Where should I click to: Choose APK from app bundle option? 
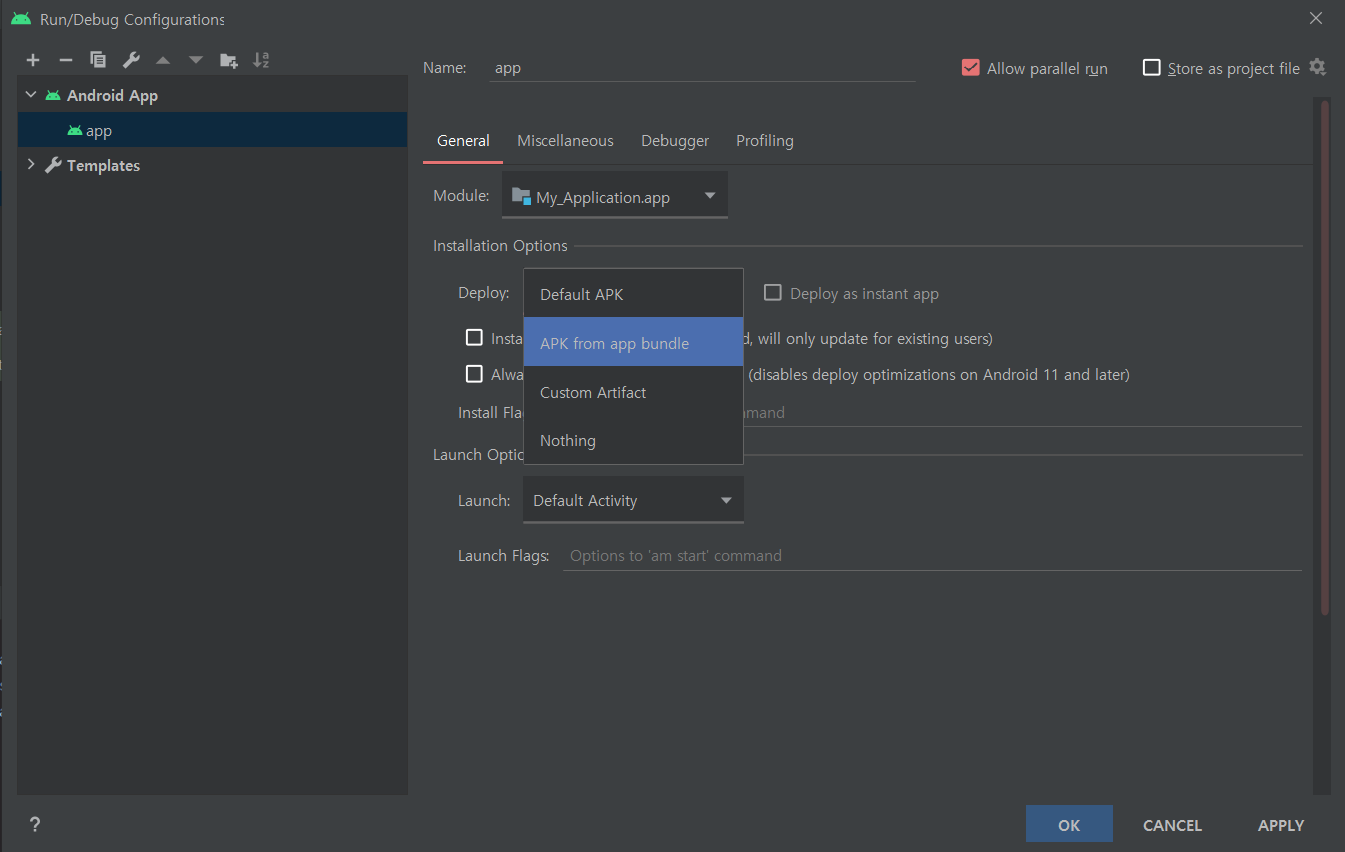click(x=633, y=342)
